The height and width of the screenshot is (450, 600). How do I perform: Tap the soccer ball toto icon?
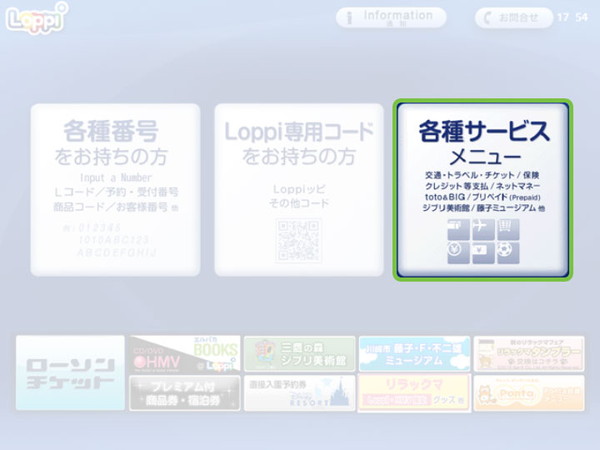tap(508, 253)
